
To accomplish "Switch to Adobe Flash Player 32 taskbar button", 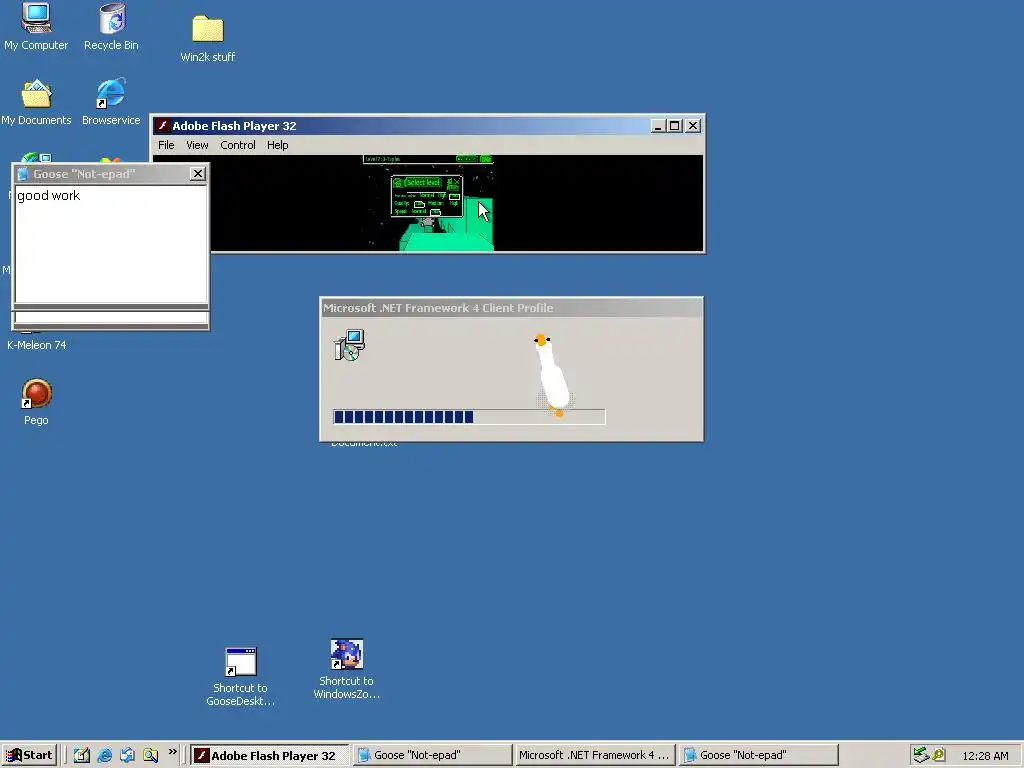I will pyautogui.click(x=270, y=755).
